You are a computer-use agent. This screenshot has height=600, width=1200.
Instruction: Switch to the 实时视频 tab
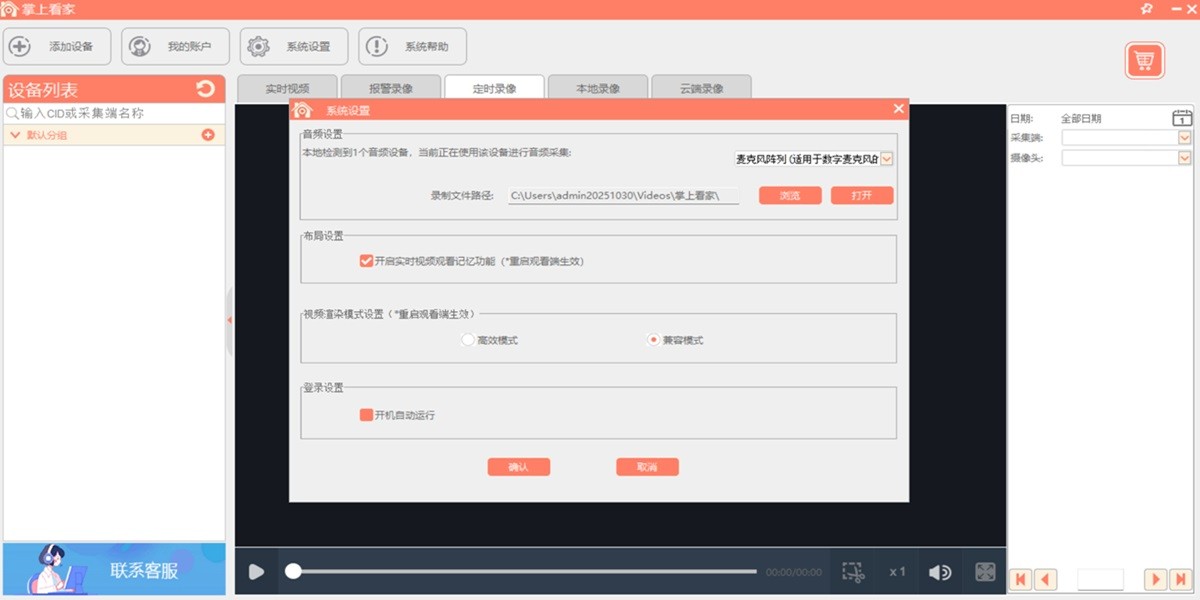click(287, 88)
